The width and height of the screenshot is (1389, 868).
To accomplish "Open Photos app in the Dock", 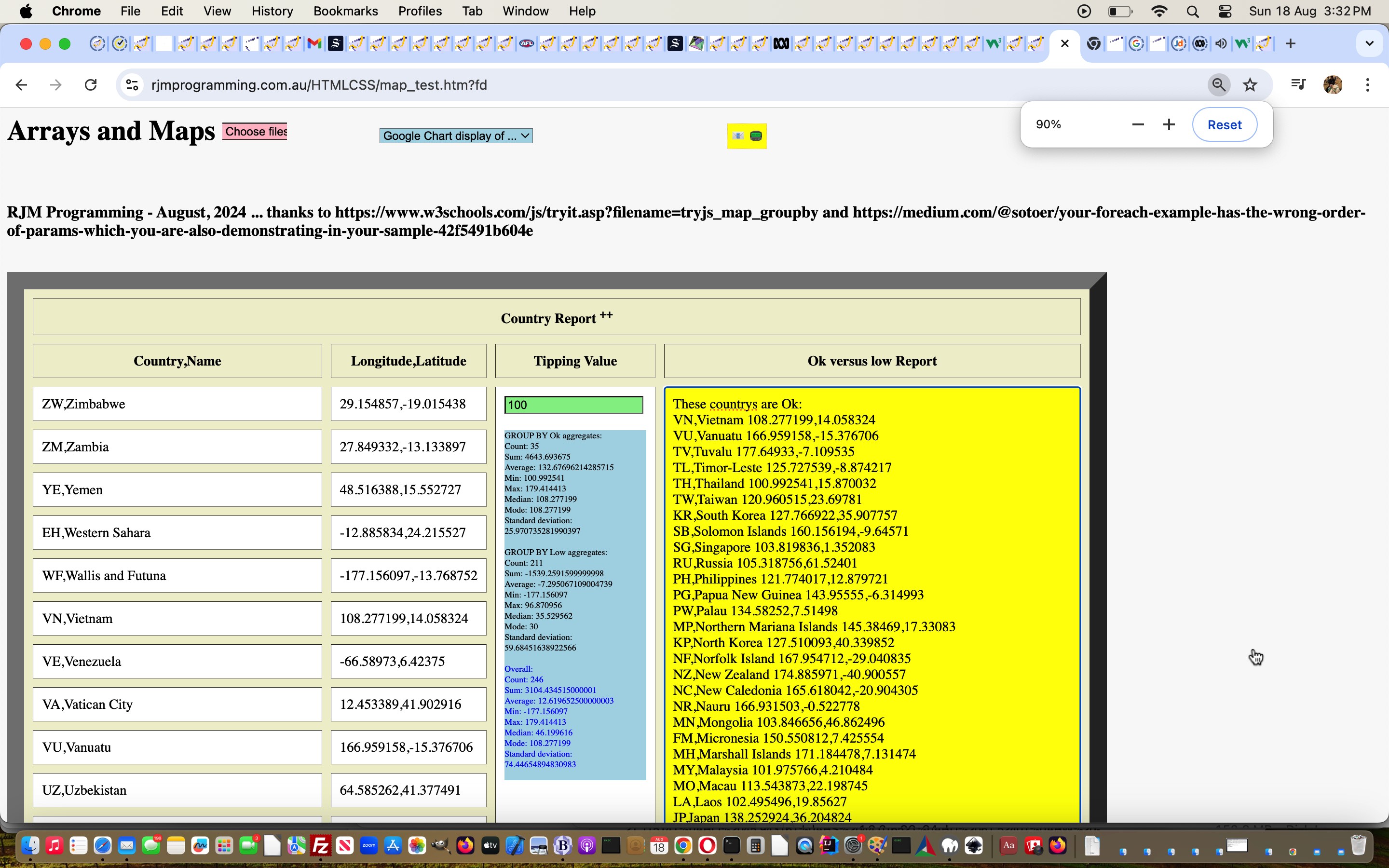I will click(417, 846).
